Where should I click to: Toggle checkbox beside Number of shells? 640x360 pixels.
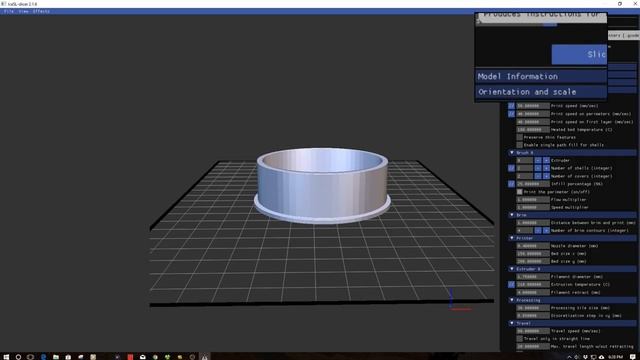click(511, 168)
